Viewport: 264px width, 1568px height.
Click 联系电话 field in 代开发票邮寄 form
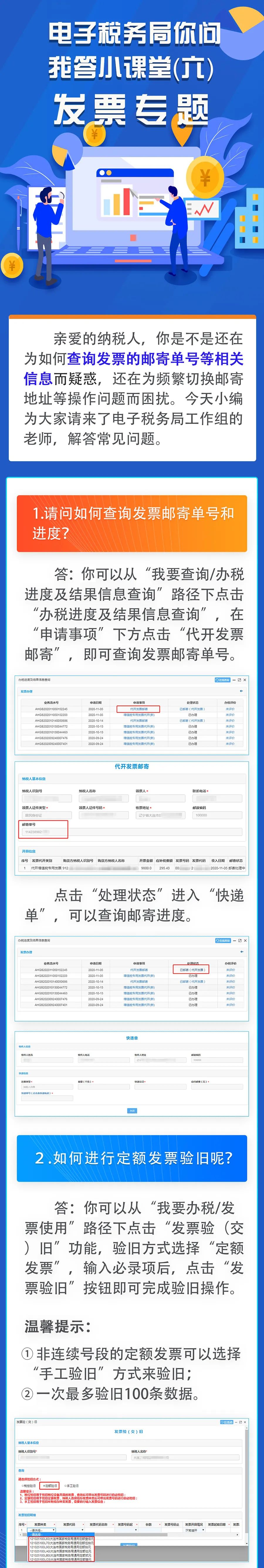click(x=217, y=799)
